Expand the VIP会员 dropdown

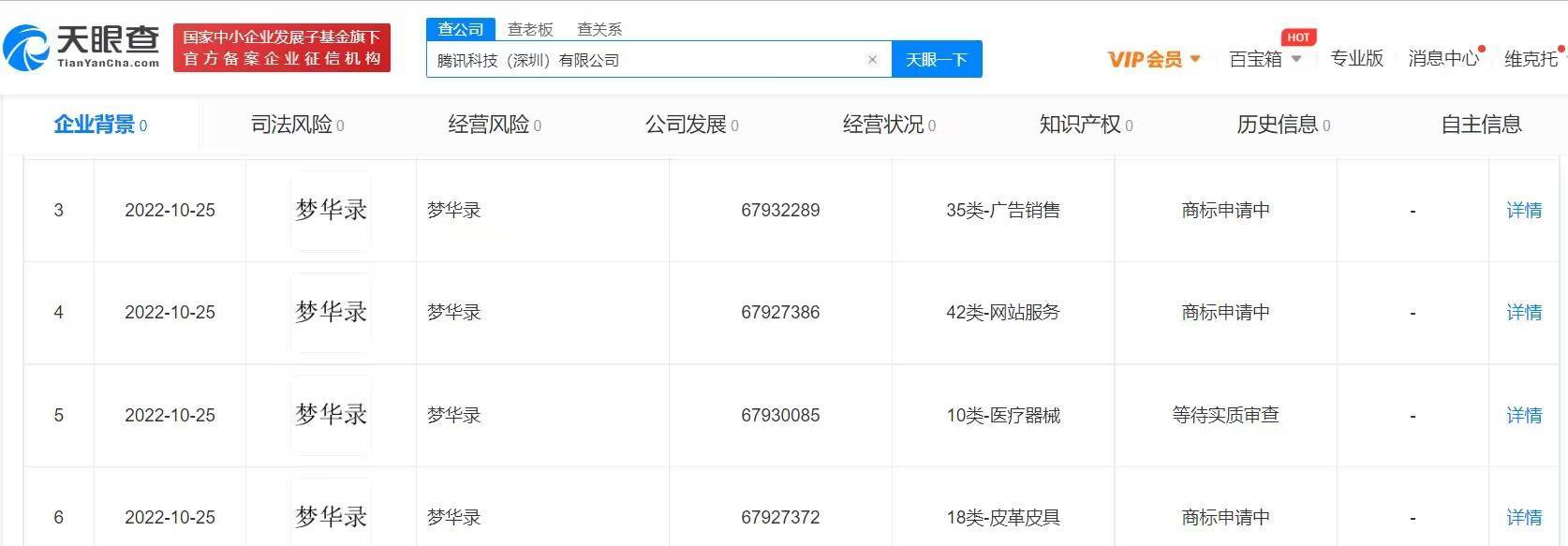(1154, 59)
